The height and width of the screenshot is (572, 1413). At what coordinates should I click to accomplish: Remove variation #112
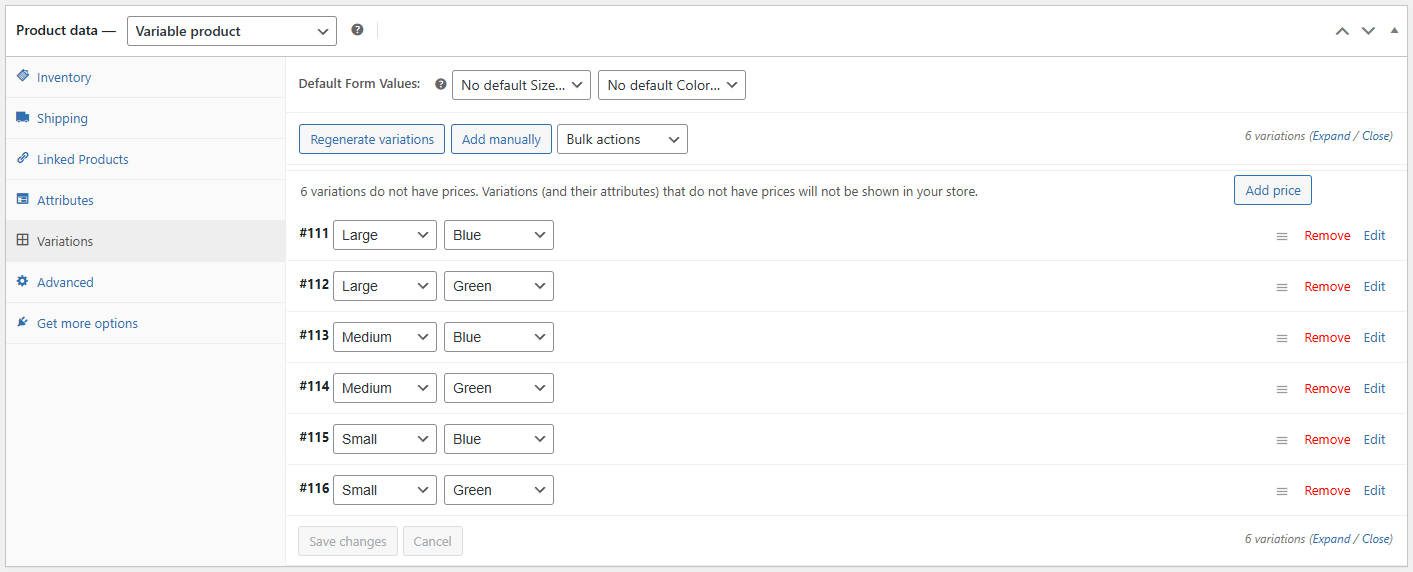[x=1327, y=287]
